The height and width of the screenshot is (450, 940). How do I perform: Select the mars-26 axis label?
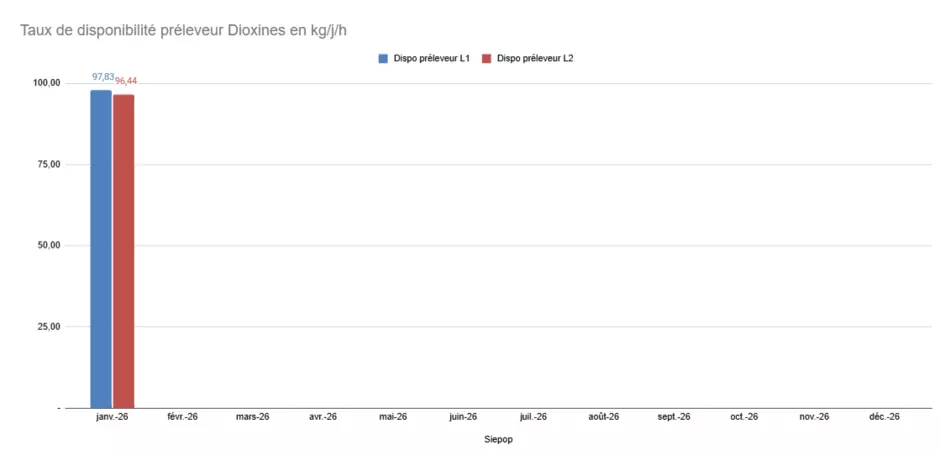tap(252, 416)
